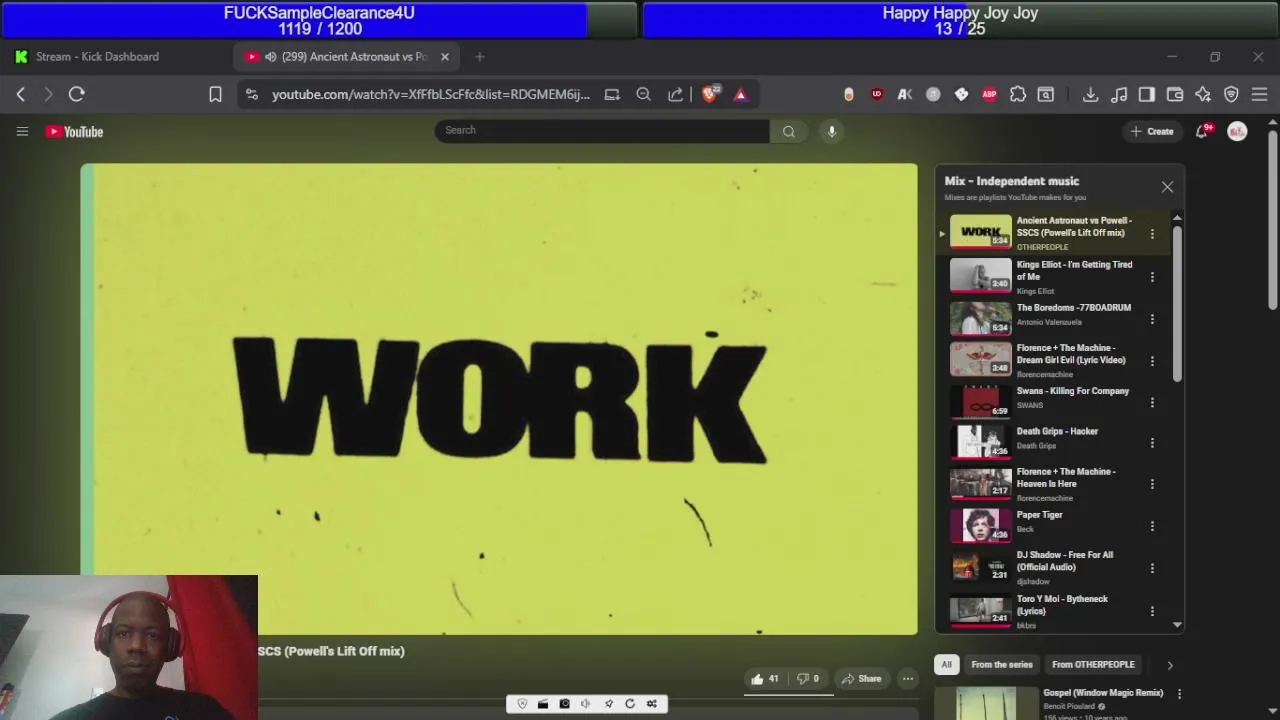Screen dimensions: 1280x720
Task: Close the Mix - Independent music panel
Action: coord(1167,187)
